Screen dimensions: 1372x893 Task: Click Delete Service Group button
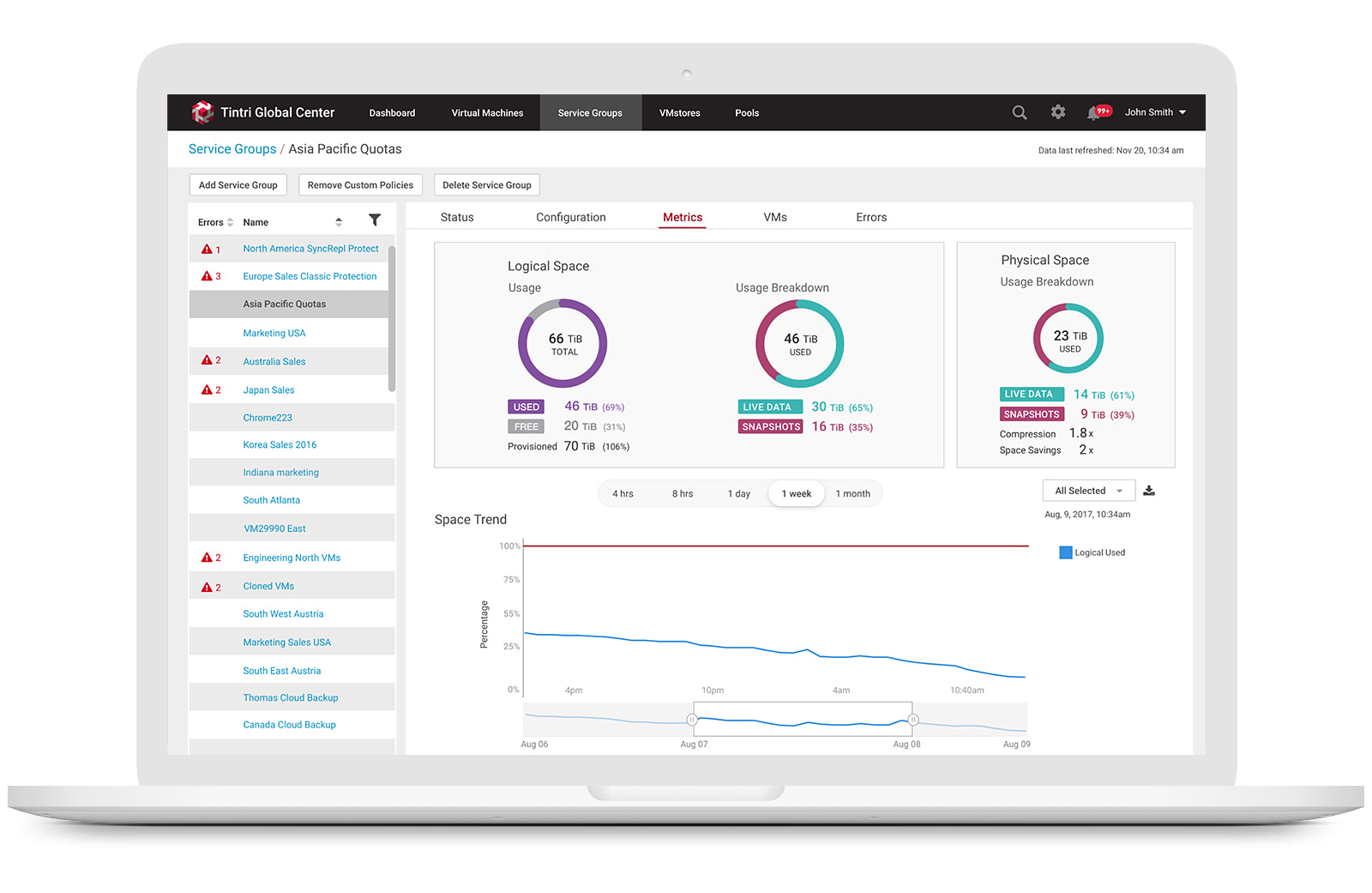point(487,185)
